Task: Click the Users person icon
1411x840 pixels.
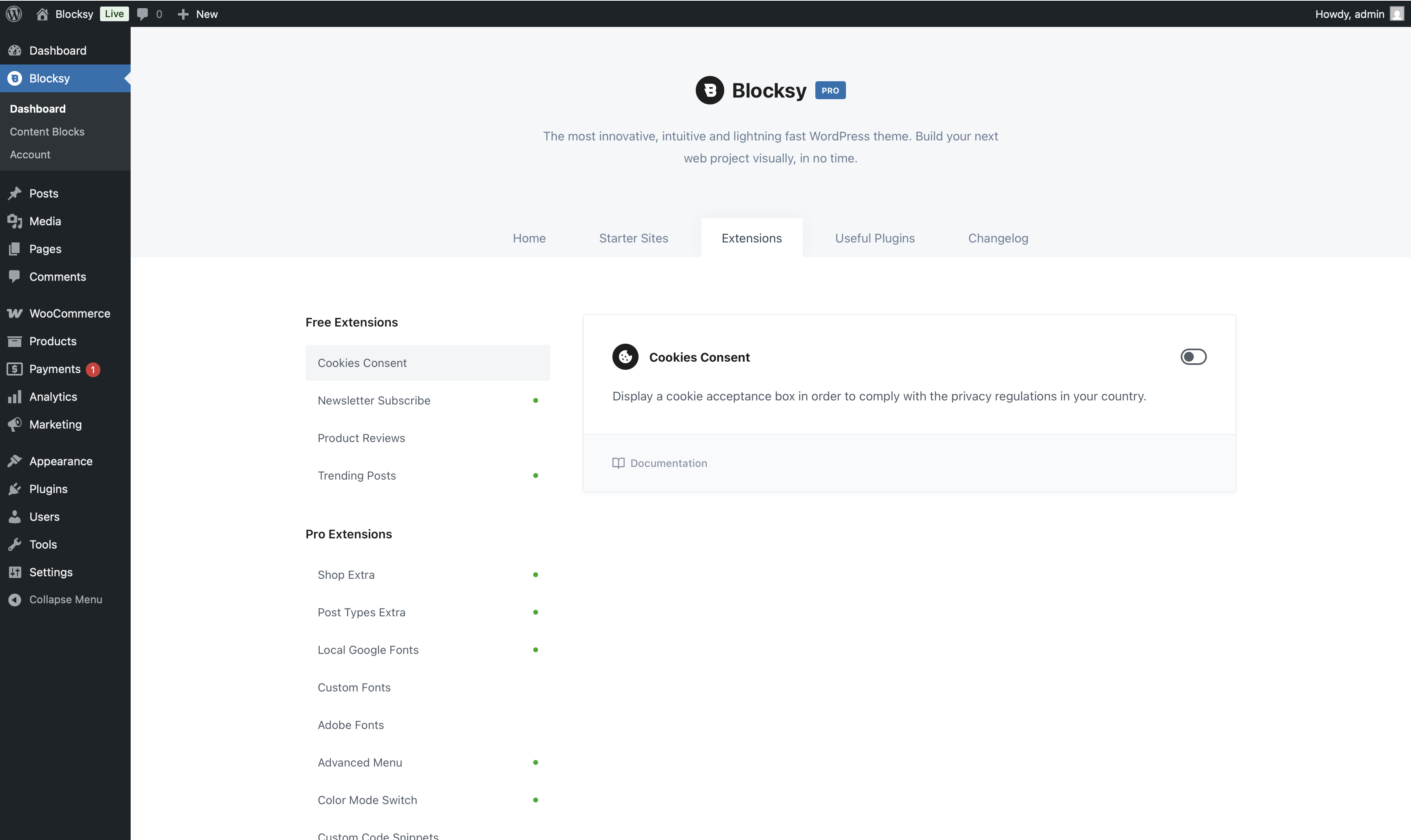Action: [x=15, y=517]
